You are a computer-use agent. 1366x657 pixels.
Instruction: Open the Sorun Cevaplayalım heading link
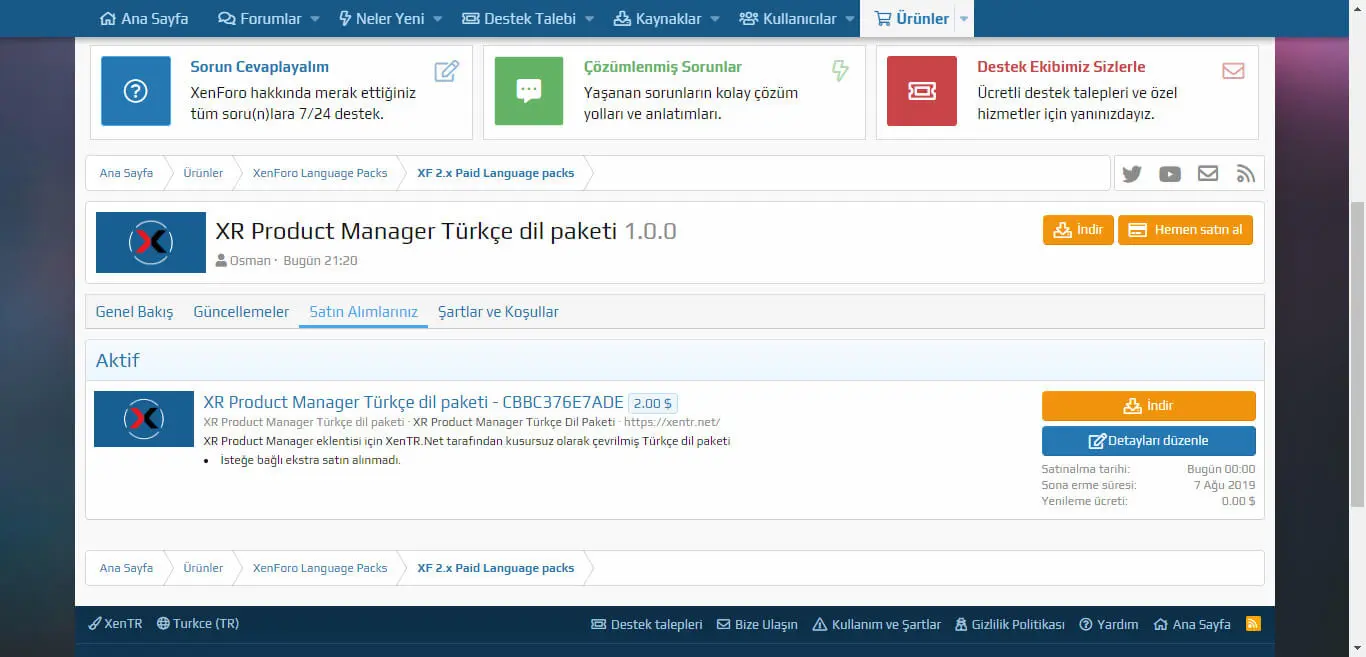(x=260, y=67)
